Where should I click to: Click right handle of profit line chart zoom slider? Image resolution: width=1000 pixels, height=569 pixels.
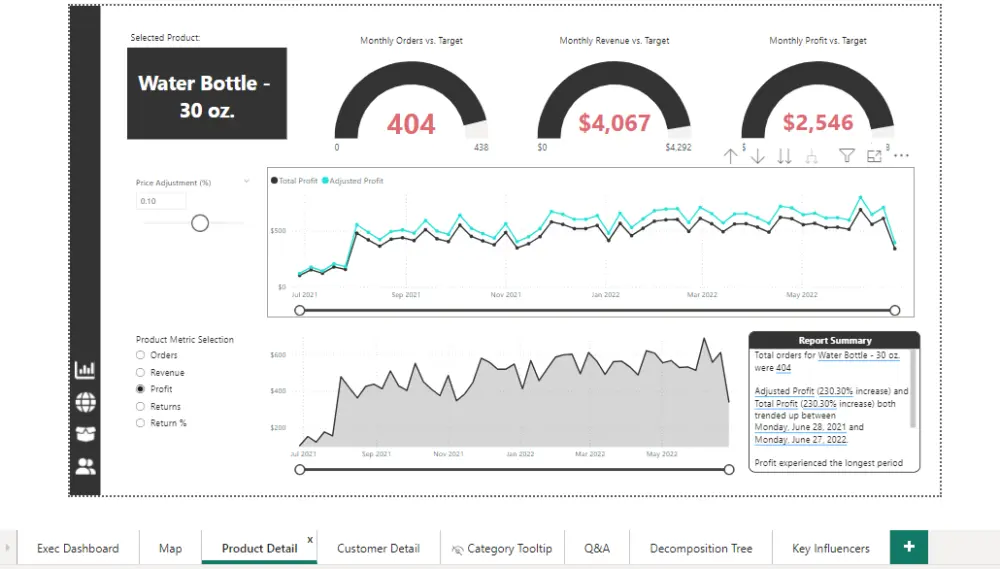[x=895, y=310]
